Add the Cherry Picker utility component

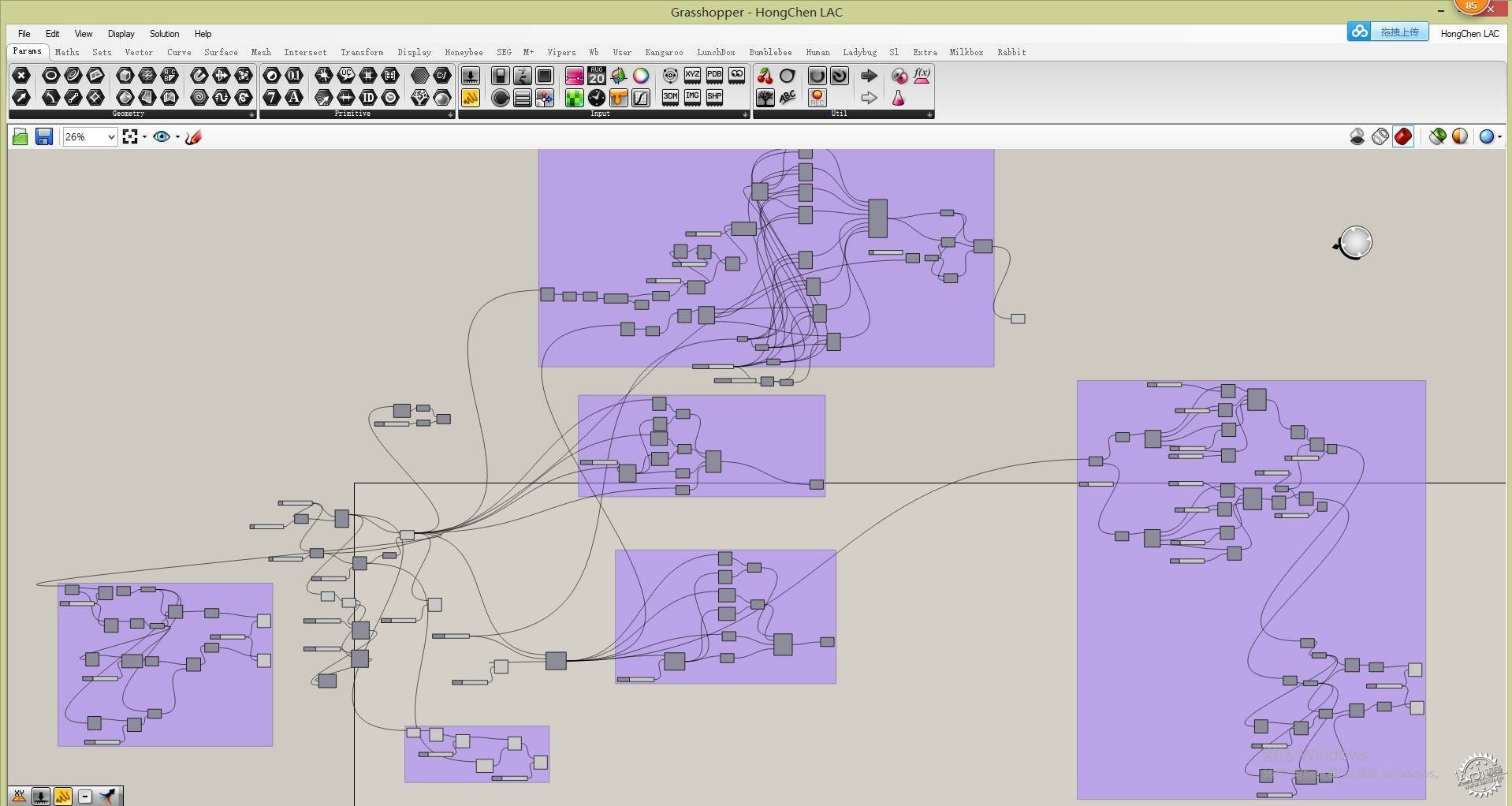click(x=765, y=76)
